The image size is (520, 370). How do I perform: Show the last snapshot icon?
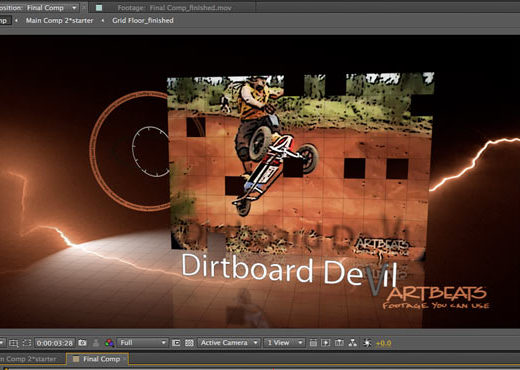(x=96, y=343)
